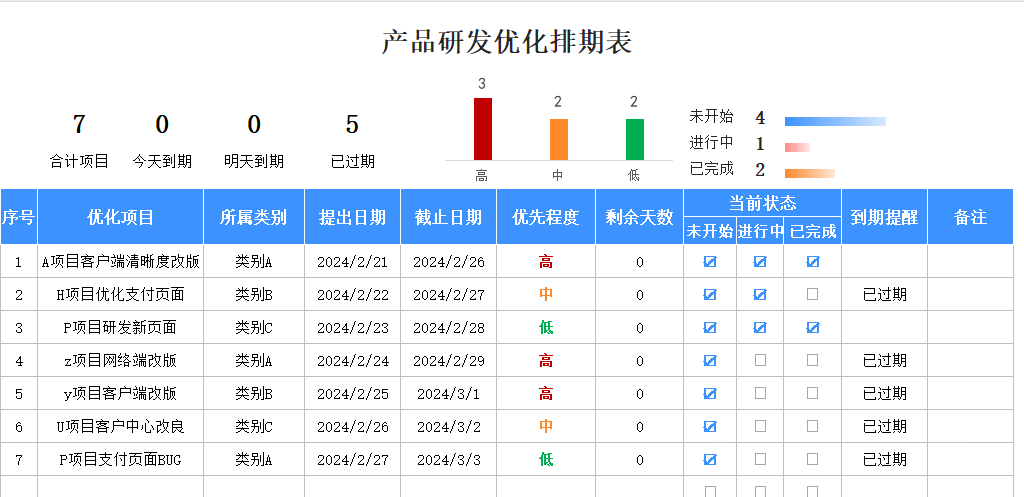Check 进行中 box for P项目支付页面BUG

click(x=760, y=459)
